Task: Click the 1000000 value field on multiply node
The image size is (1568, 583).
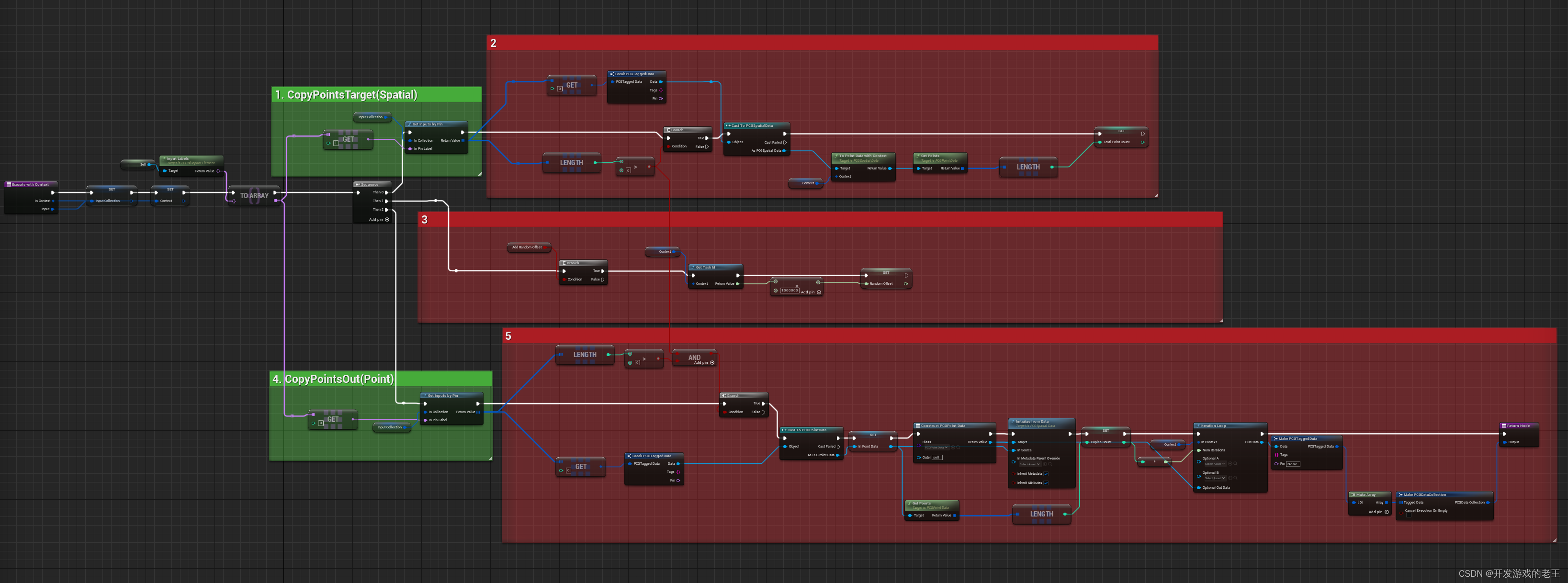Action: click(790, 290)
